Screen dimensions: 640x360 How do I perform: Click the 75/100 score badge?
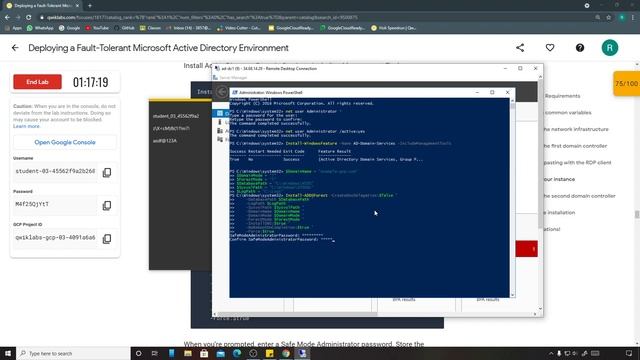coord(627,84)
